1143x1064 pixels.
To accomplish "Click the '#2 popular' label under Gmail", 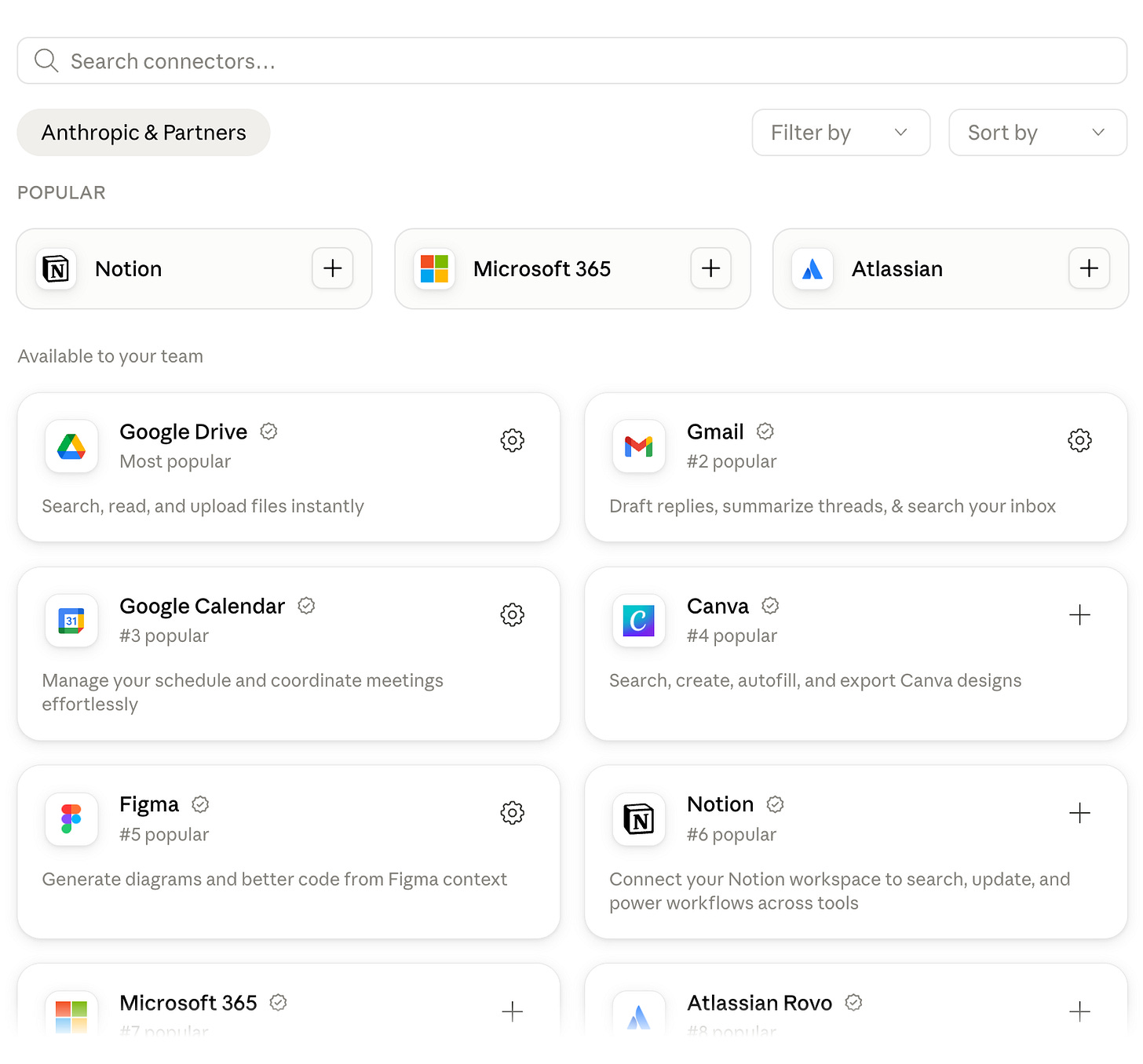I will coord(732,461).
